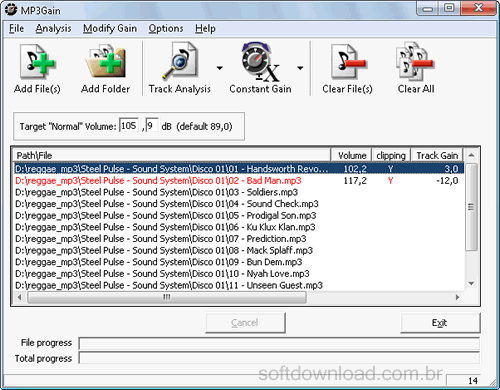This screenshot has height=390, width=500.
Task: Select row 01 - Handsworth Revo...
Action: [239, 169]
